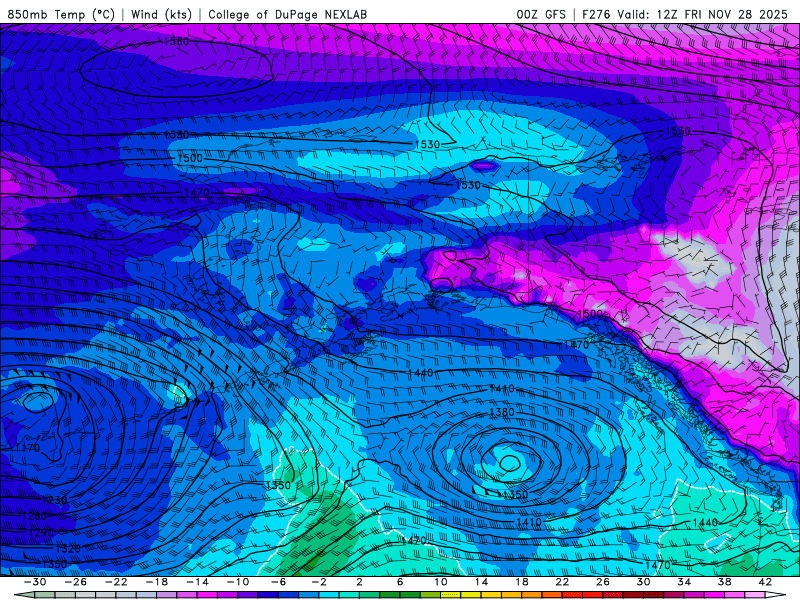Click the -26 value on temperature scale

pos(76,582)
